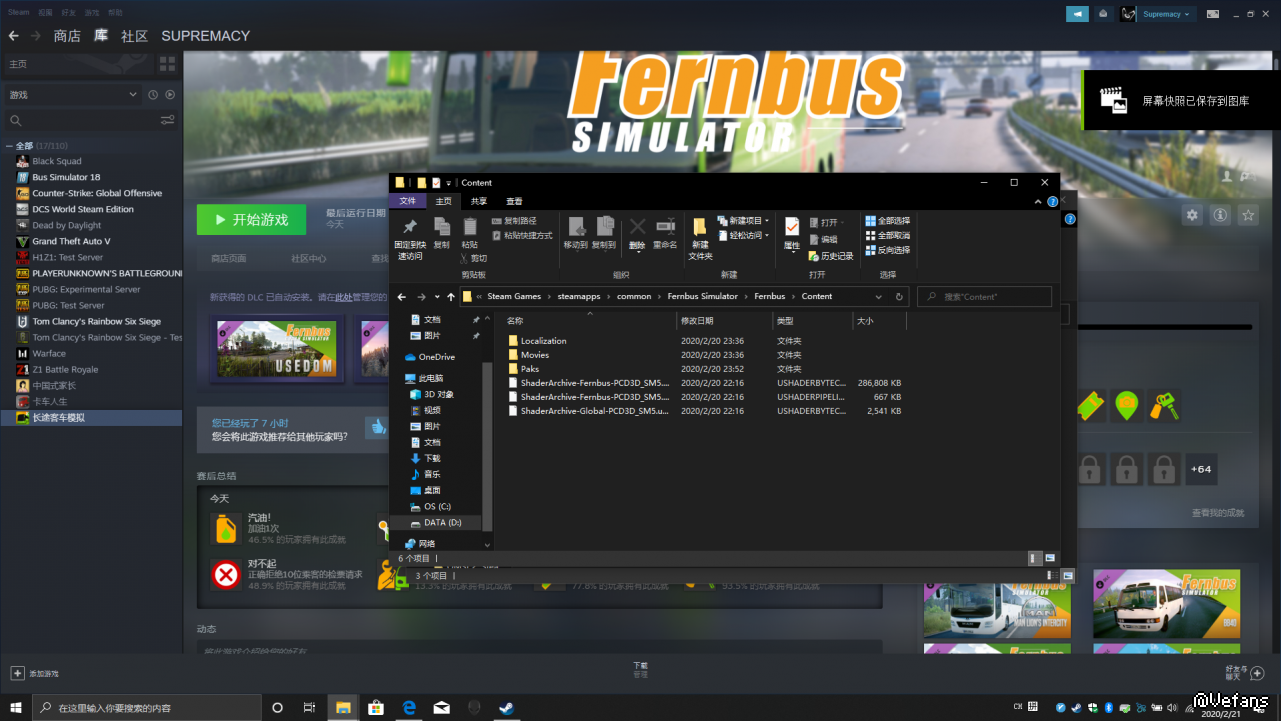The height and width of the screenshot is (721, 1281).
Task: Switch to the 查看 ribbon tab
Action: 514,201
